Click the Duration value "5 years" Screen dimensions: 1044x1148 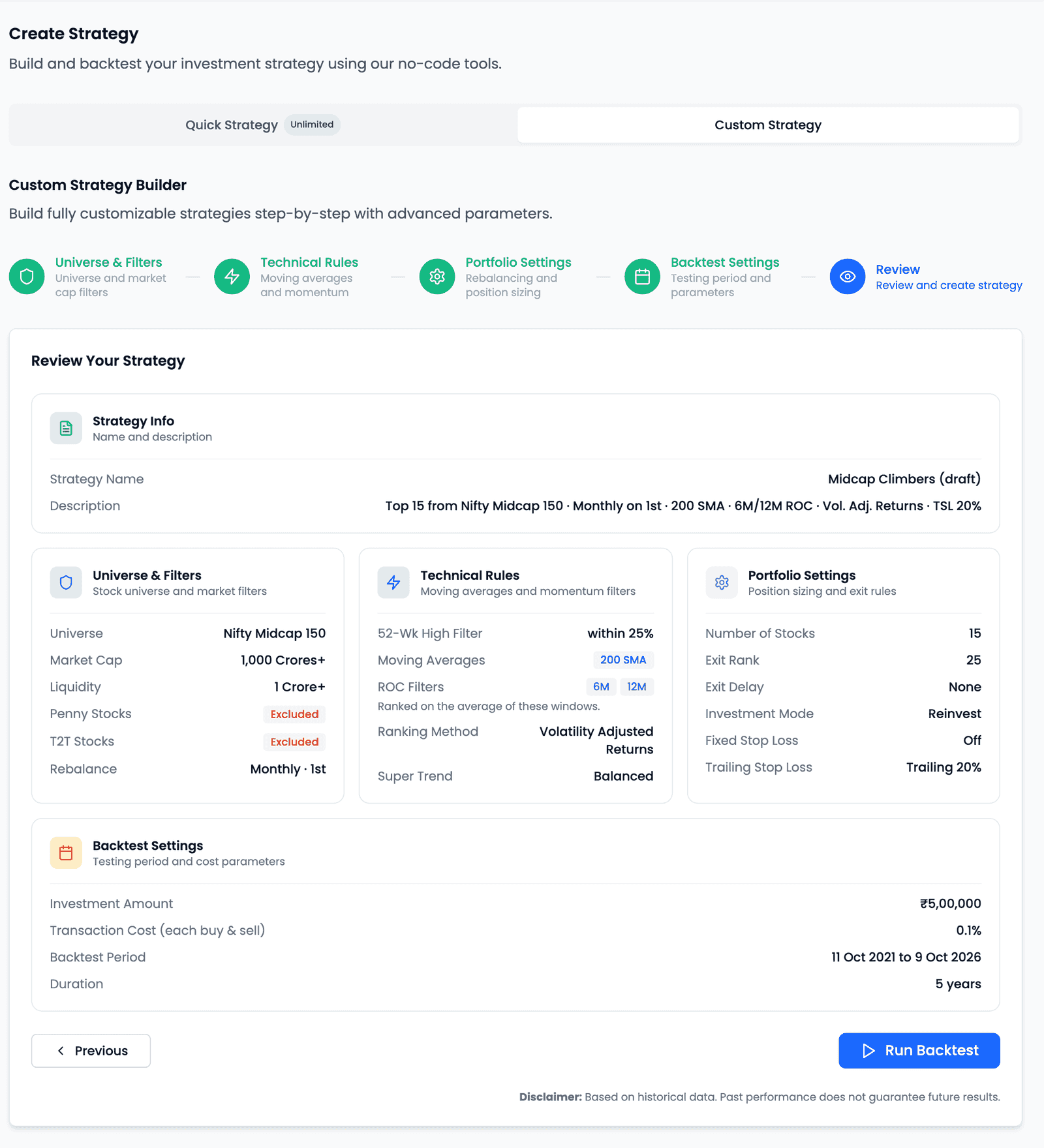(x=959, y=984)
